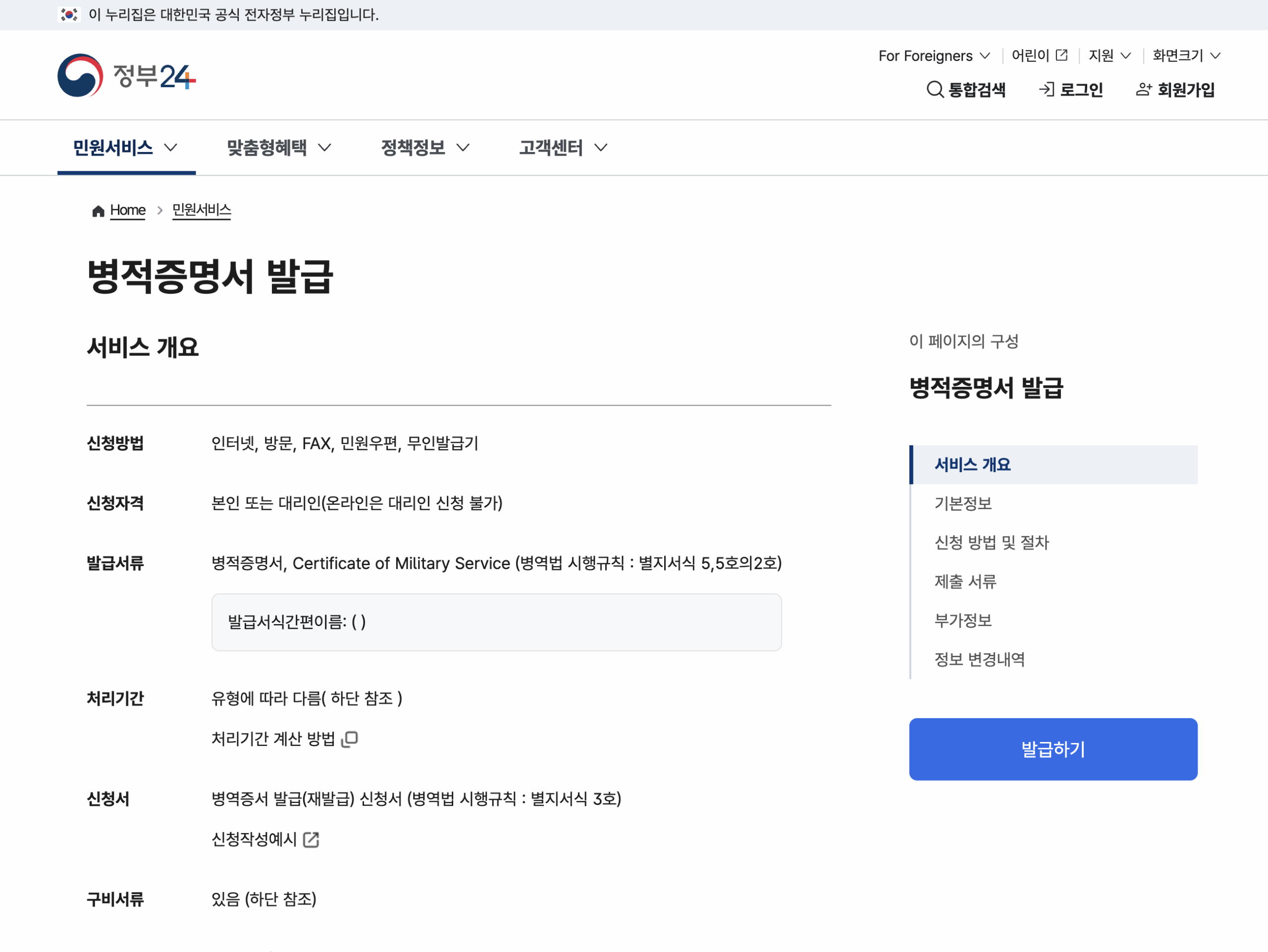
Task: Click the 민원서비스 breadcrumb link
Action: [x=202, y=211]
